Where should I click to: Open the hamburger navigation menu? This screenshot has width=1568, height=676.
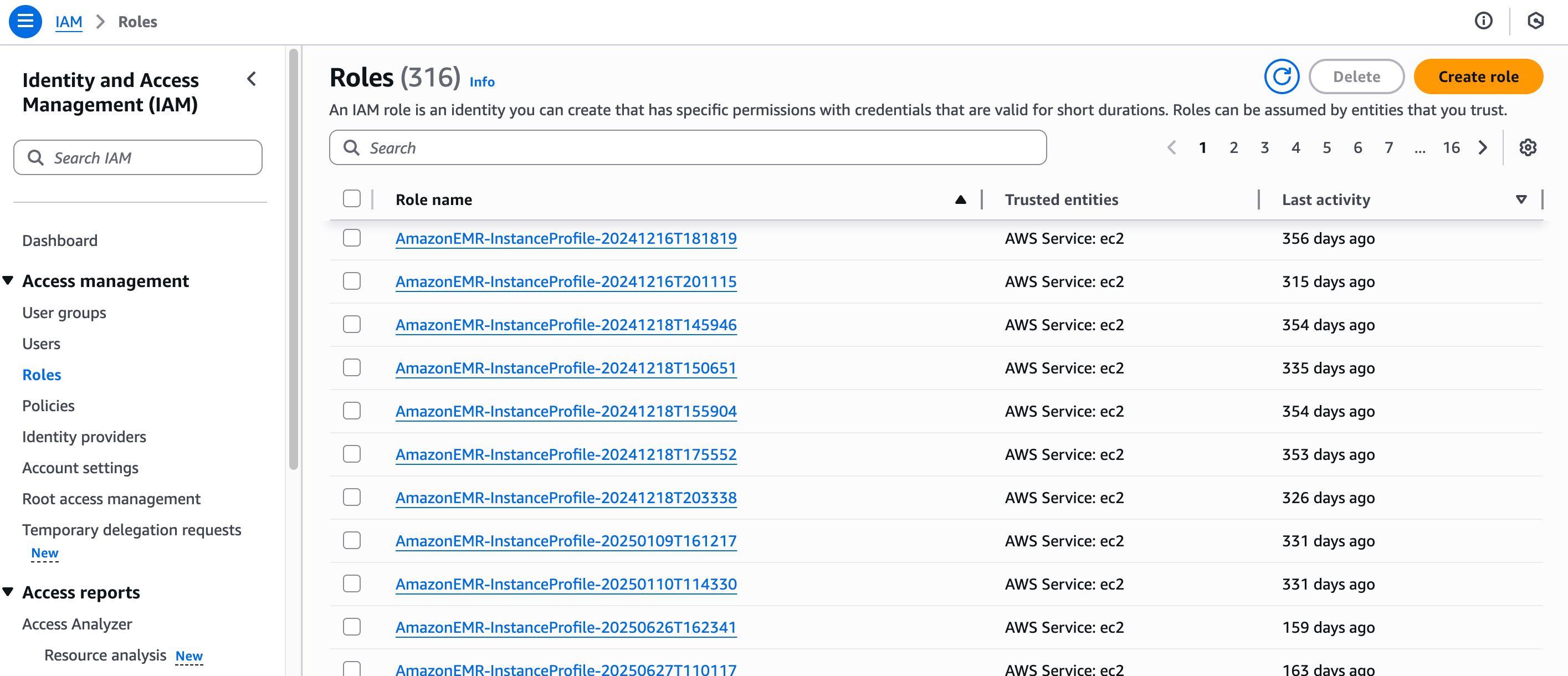point(25,21)
